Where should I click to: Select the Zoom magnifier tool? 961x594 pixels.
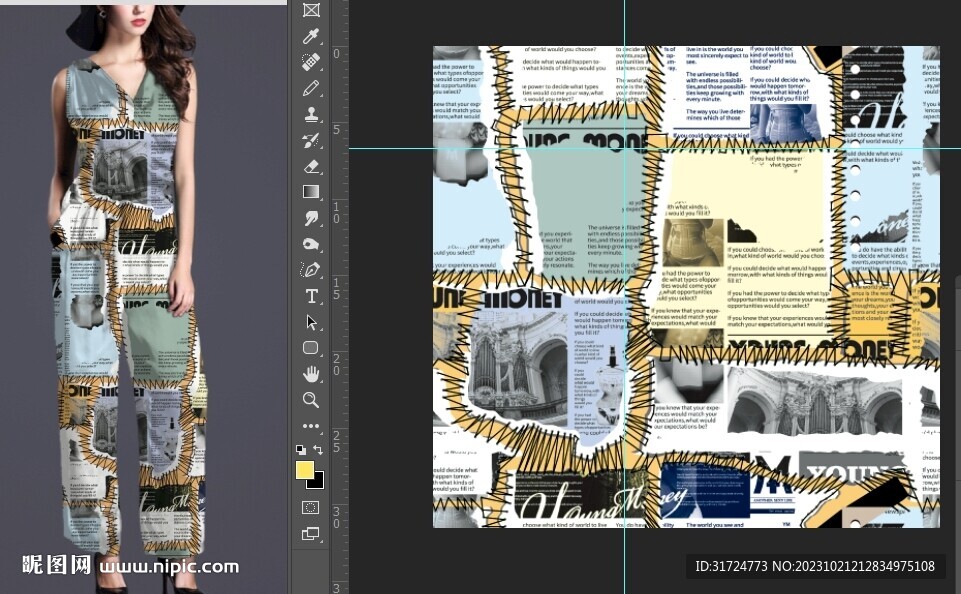click(311, 400)
